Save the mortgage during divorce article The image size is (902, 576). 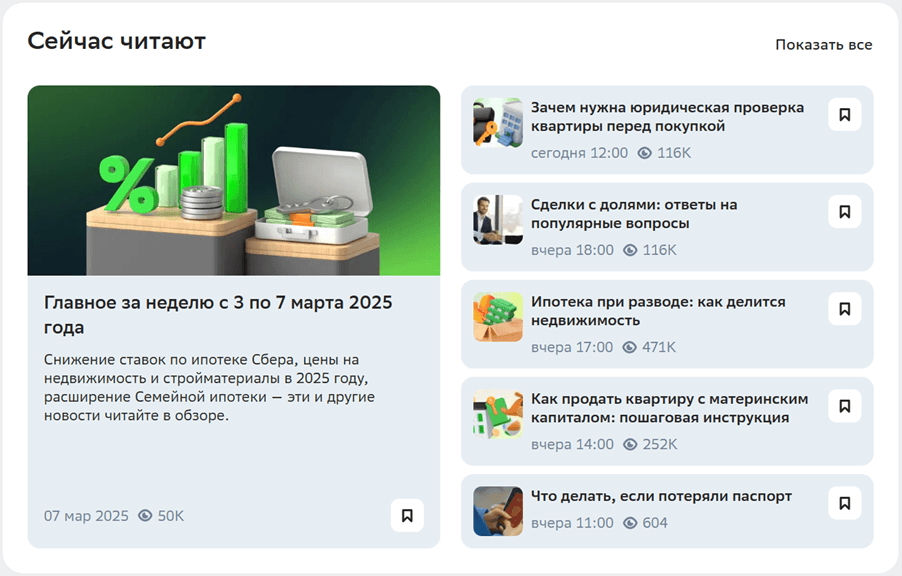click(844, 309)
